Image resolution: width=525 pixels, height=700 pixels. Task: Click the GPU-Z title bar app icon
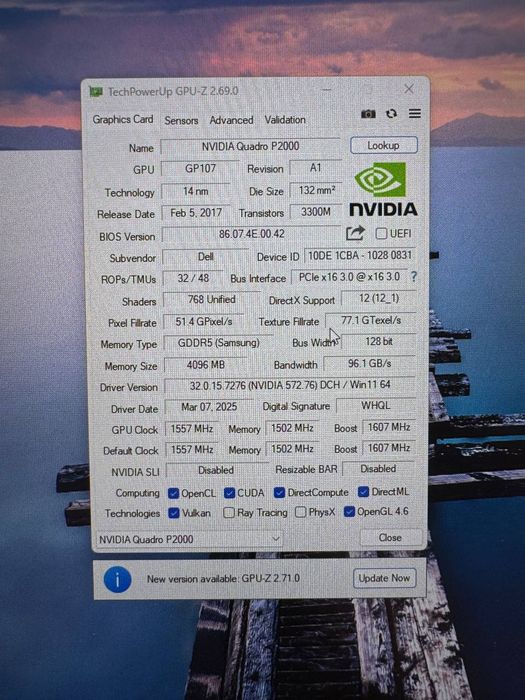coord(96,92)
